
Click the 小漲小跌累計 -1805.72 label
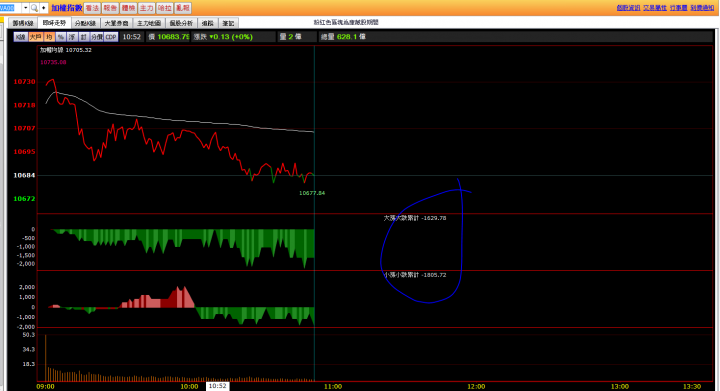click(415, 275)
